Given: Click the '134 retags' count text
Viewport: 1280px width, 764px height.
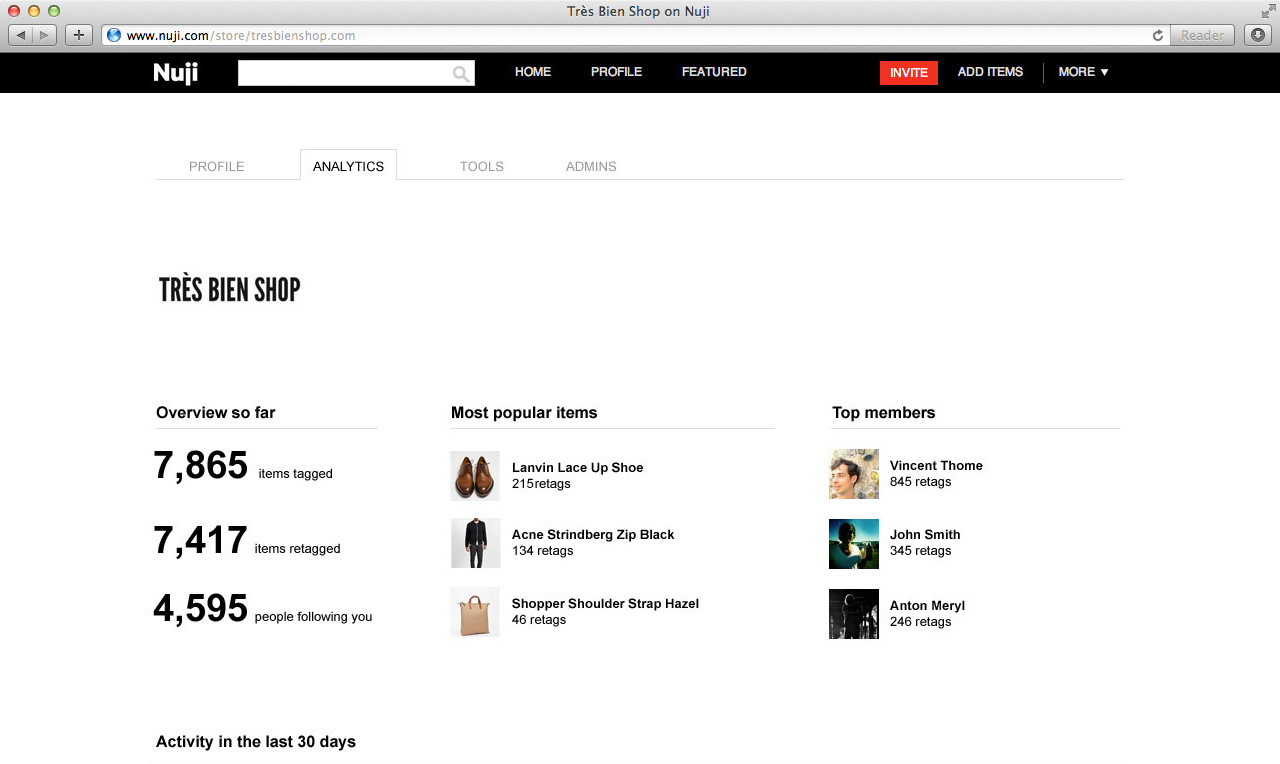Looking at the screenshot, I should [543, 551].
